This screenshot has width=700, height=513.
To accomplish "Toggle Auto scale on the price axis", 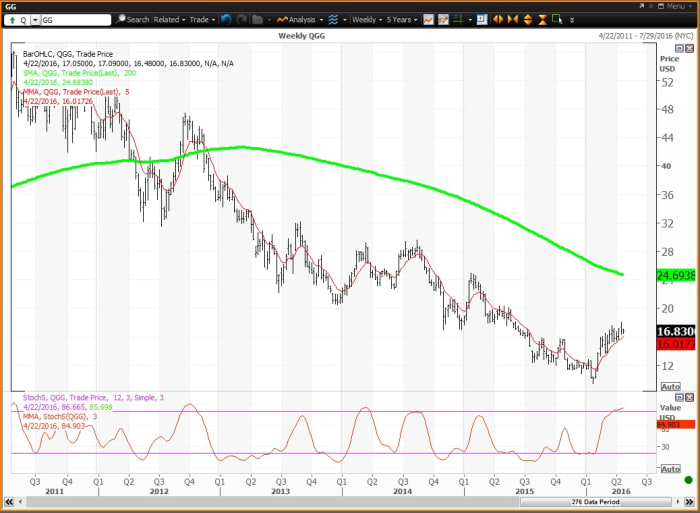I will point(670,386).
